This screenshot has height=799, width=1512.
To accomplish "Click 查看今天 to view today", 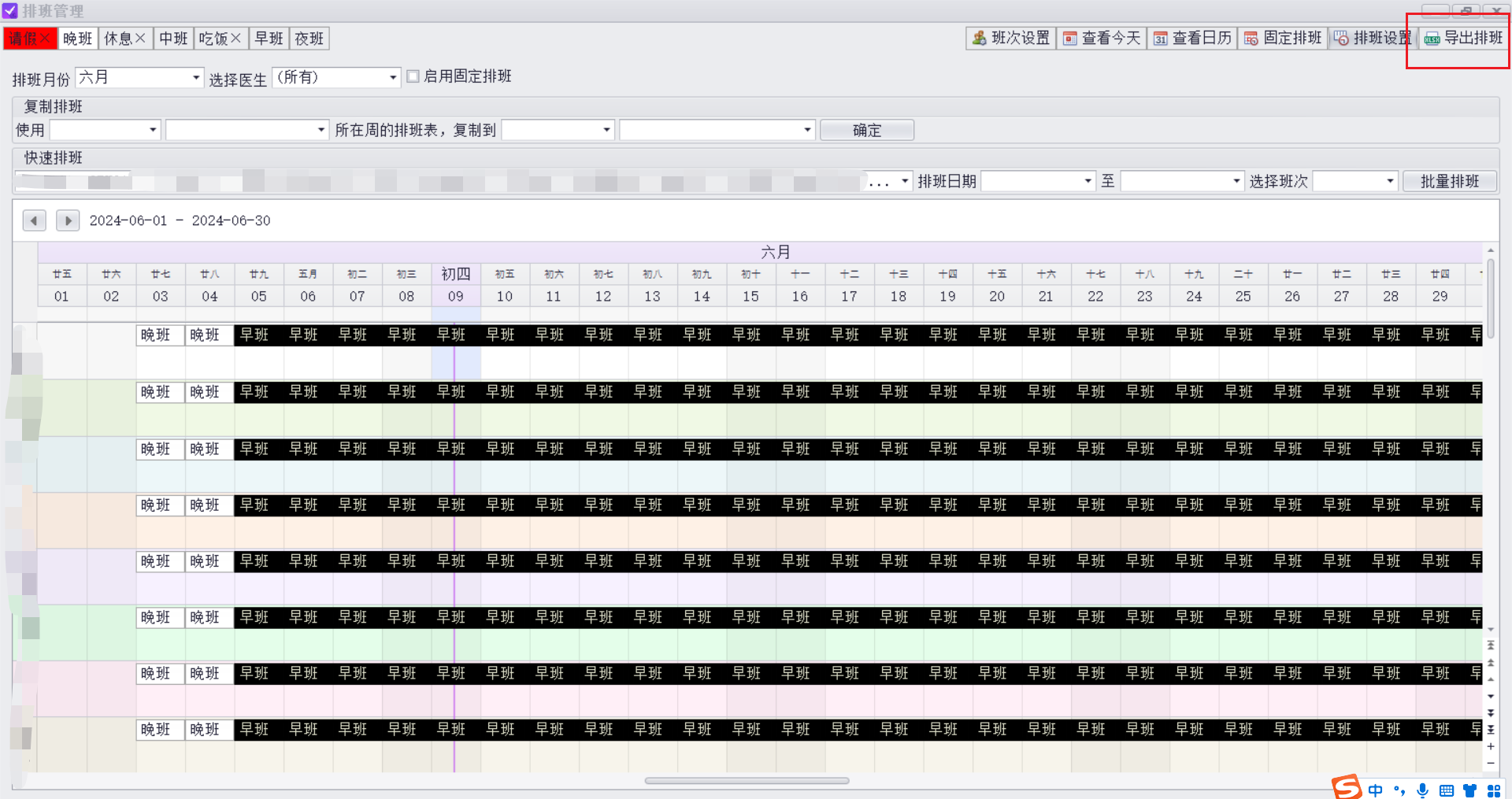I will tap(1101, 38).
